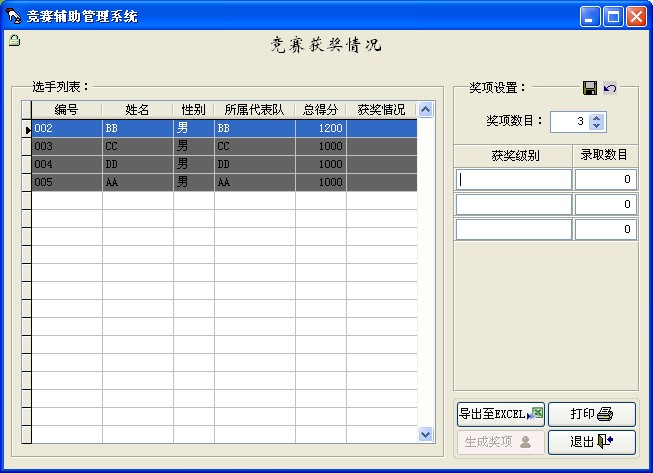653x473 pixels.
Task: Click name cell CC in row 003
Action: pos(137,147)
